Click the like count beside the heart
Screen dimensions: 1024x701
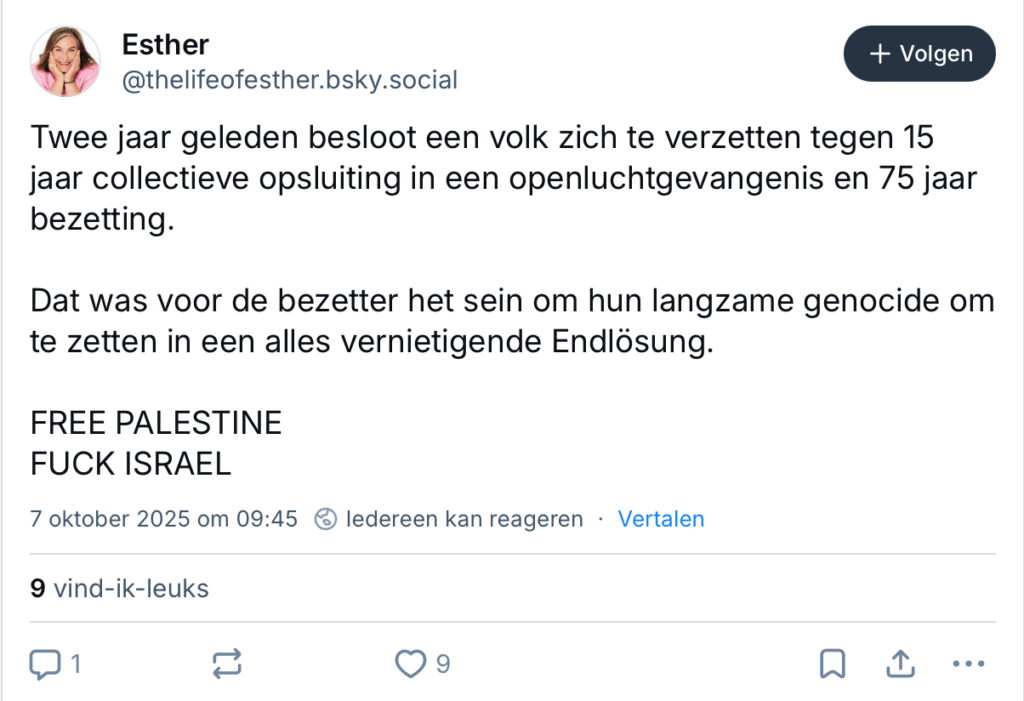click(442, 663)
